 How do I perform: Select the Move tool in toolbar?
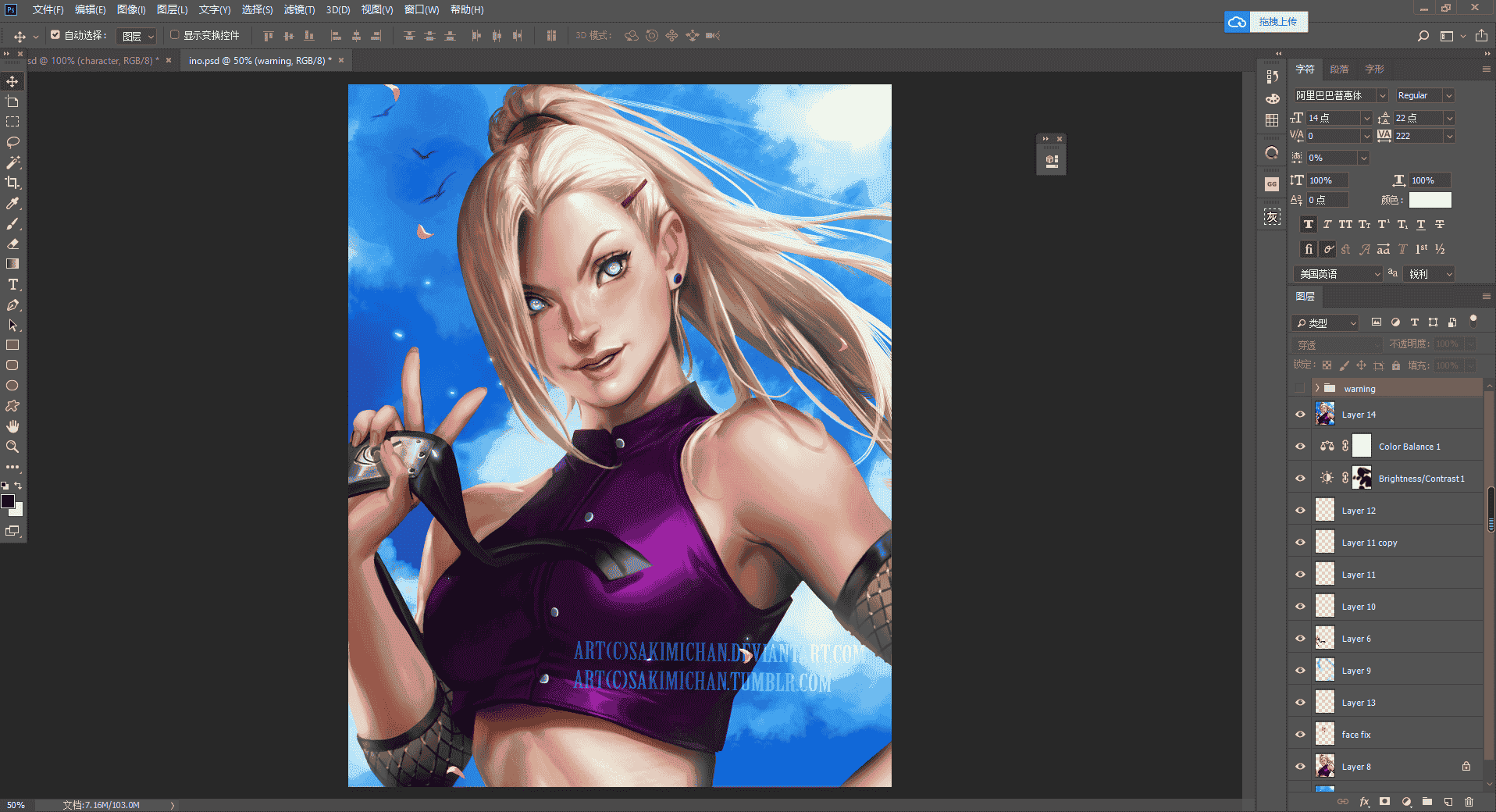point(12,81)
